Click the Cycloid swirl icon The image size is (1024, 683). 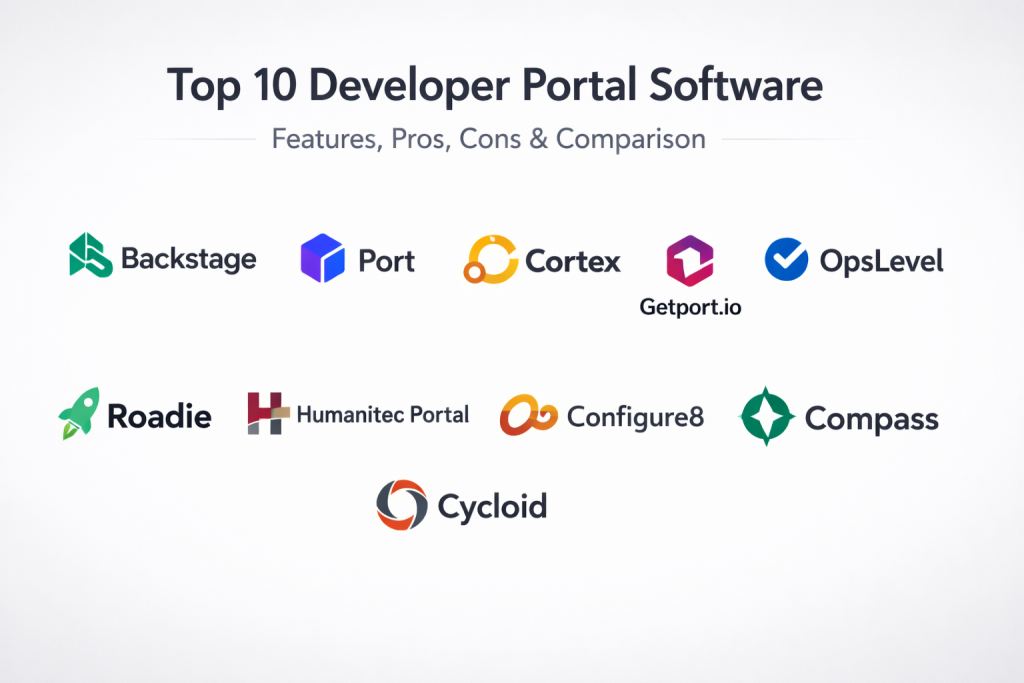click(x=401, y=505)
